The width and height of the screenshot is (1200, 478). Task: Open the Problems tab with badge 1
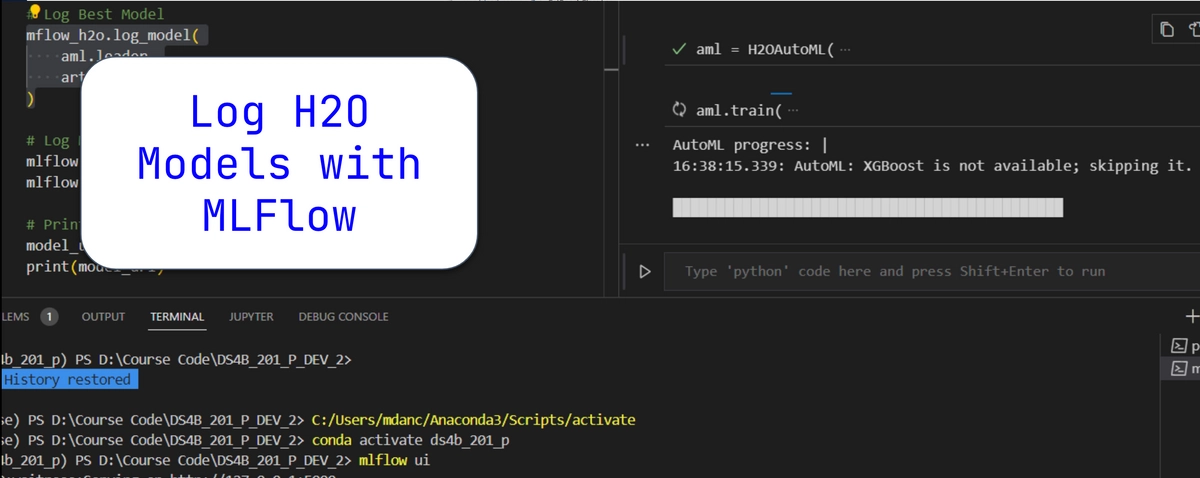(x=30, y=316)
